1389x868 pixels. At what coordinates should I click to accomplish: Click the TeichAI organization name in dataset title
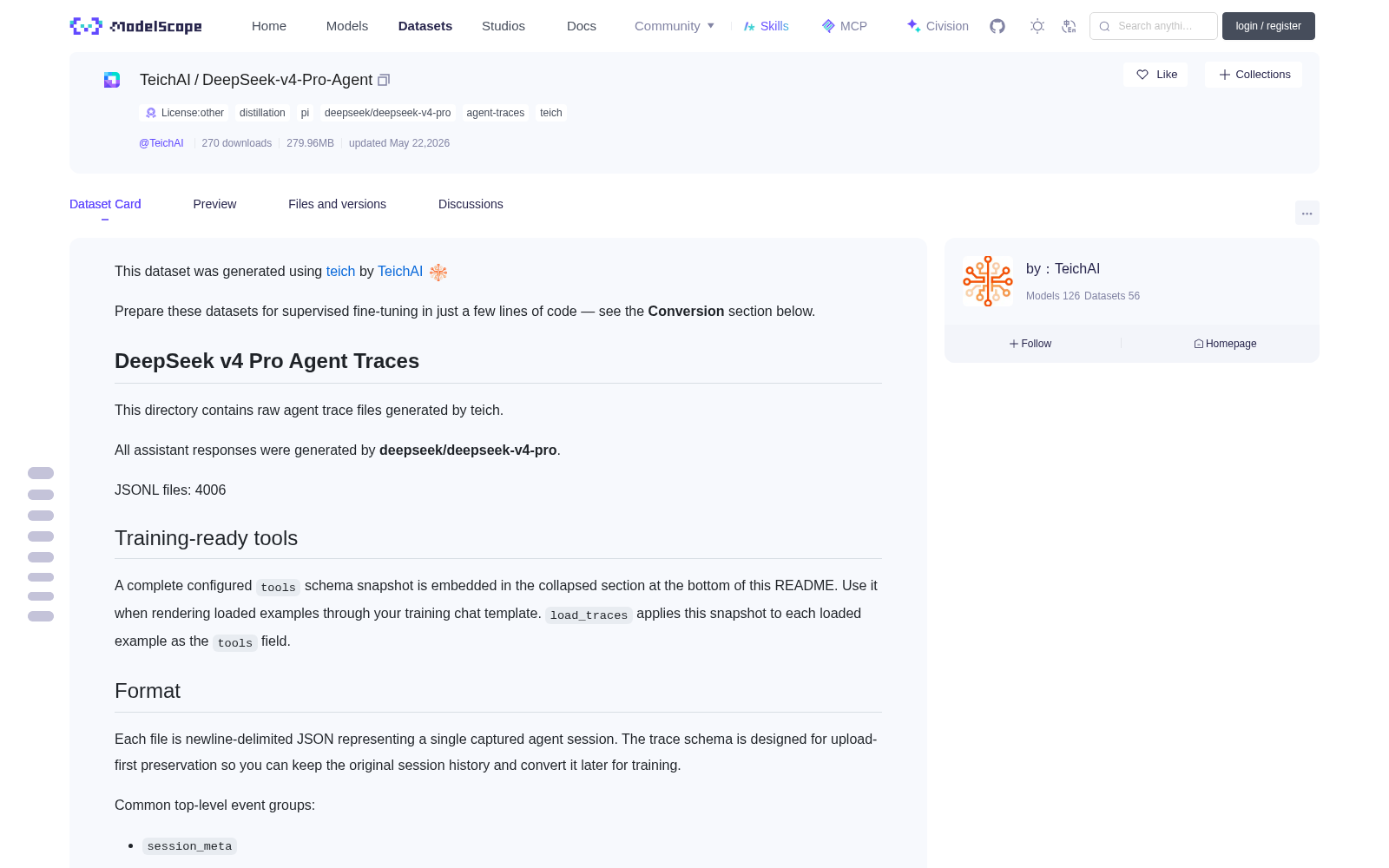[165, 80]
